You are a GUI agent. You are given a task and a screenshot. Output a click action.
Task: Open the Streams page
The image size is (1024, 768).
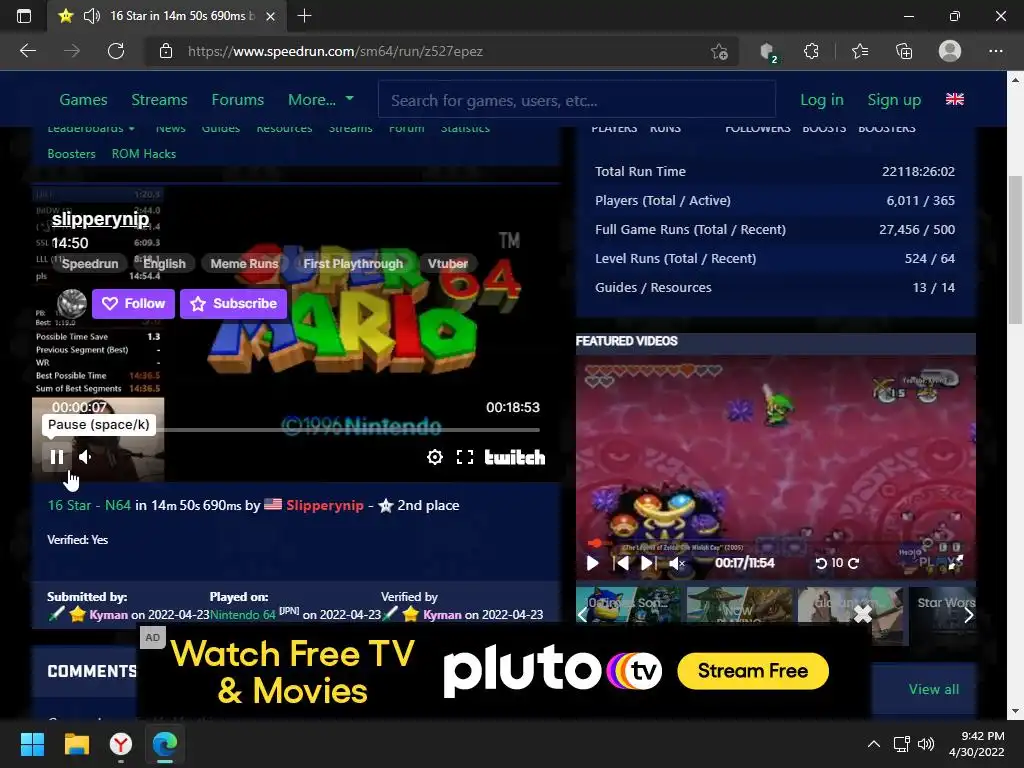(x=159, y=100)
